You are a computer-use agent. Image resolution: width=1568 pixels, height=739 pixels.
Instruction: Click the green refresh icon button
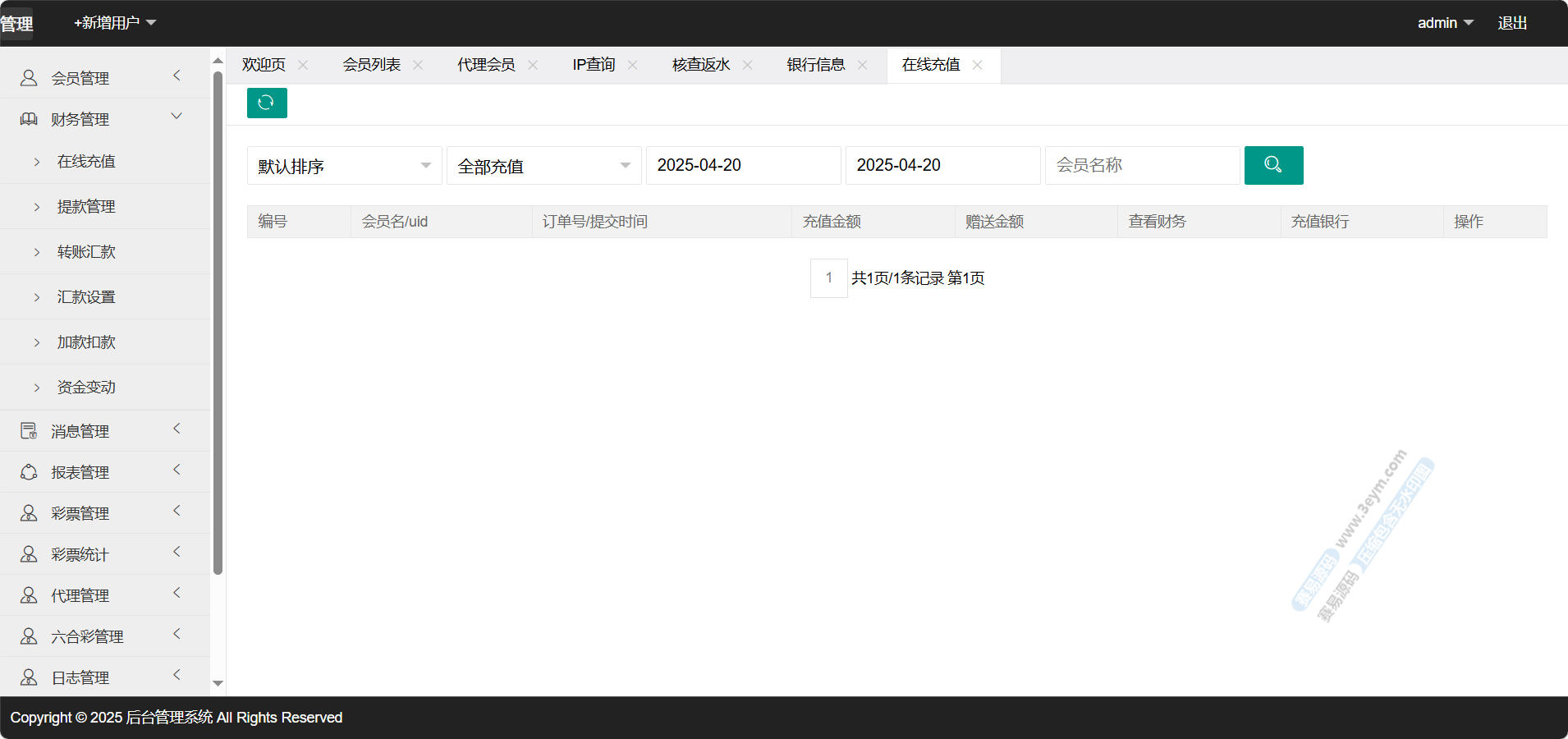click(267, 103)
